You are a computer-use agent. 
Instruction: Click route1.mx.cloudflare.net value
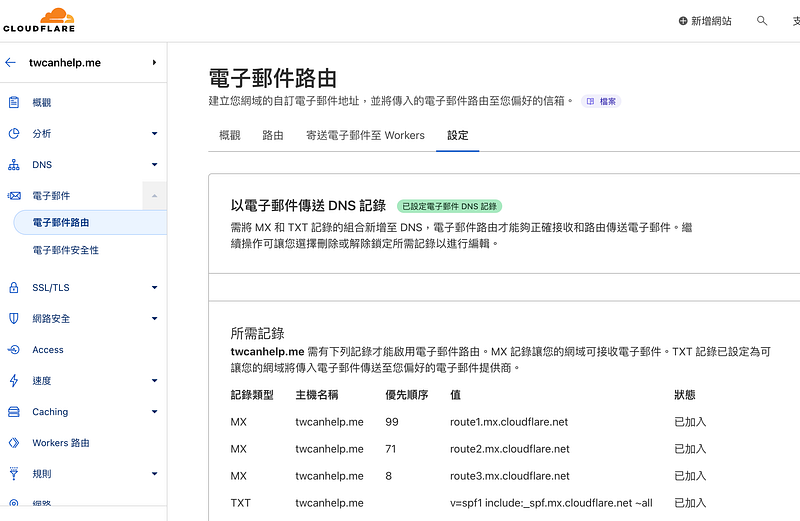[x=509, y=422]
